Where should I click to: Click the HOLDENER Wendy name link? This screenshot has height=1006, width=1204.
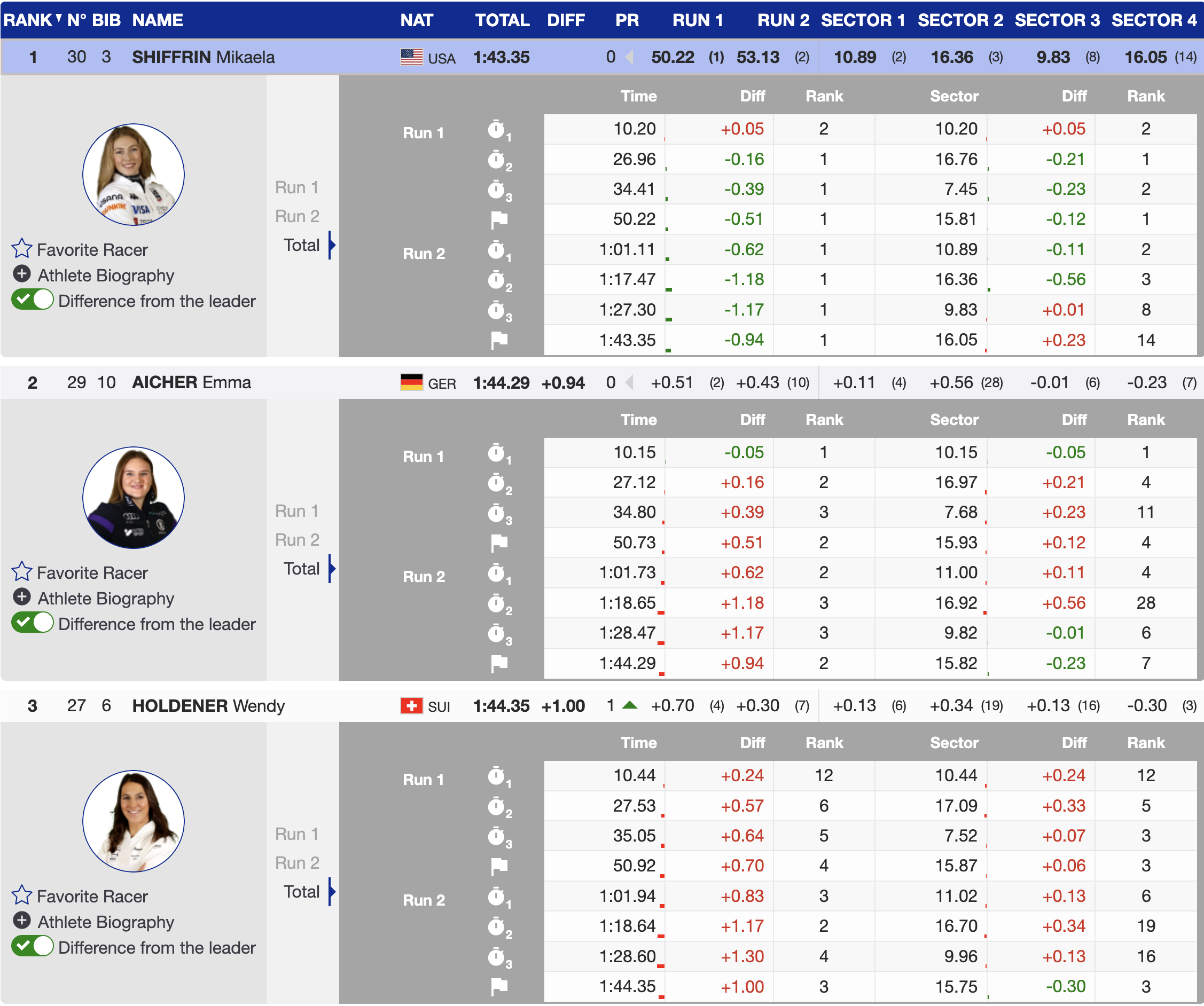(x=208, y=705)
